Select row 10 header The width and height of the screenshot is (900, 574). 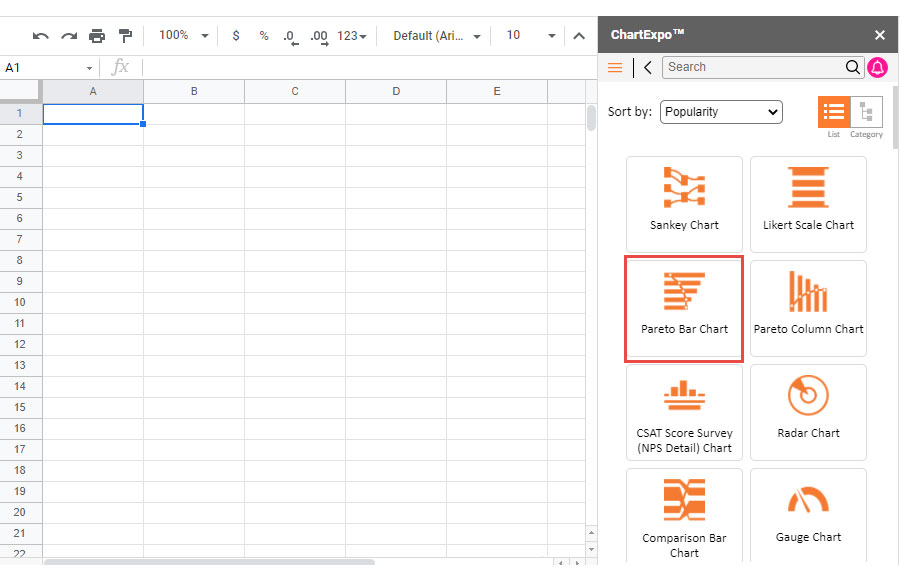pyautogui.click(x=21, y=302)
